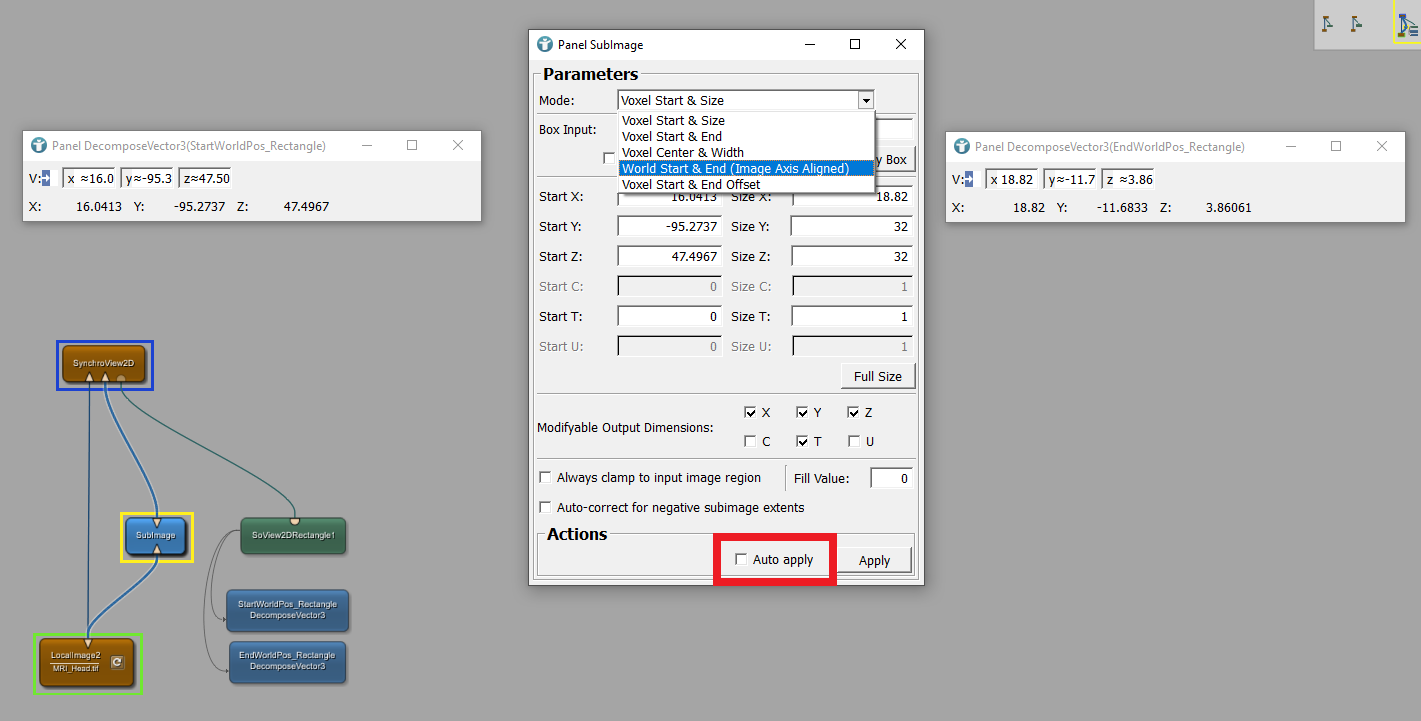Click the V input arrow icon in EndWorldPos panel
This screenshot has width=1421, height=721.
tap(966, 180)
